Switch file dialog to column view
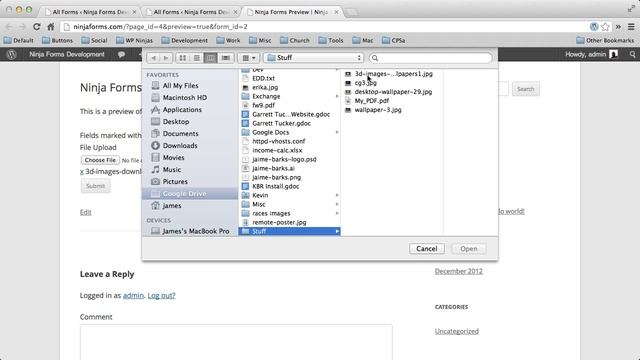 pos(210,58)
